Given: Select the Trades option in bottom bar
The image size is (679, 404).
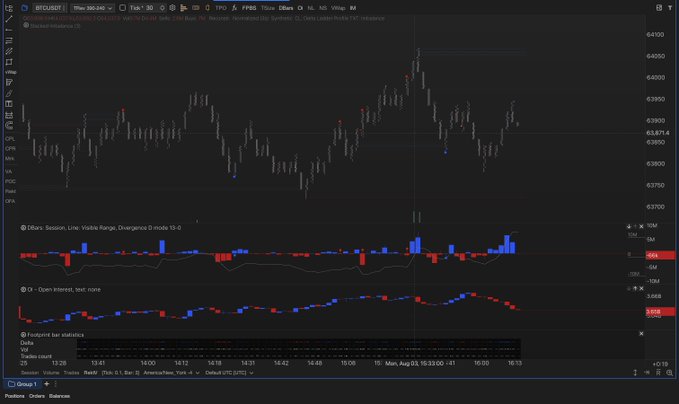Looking at the screenshot, I should [71, 373].
